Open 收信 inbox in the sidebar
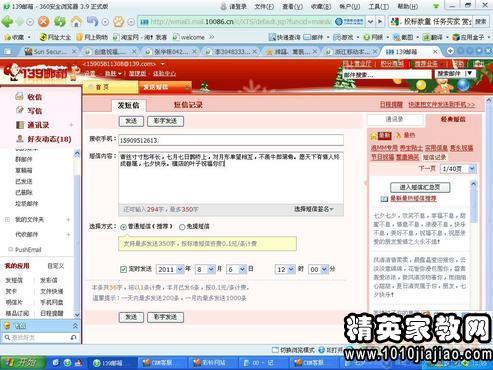The width and height of the screenshot is (493, 370). coord(29,97)
